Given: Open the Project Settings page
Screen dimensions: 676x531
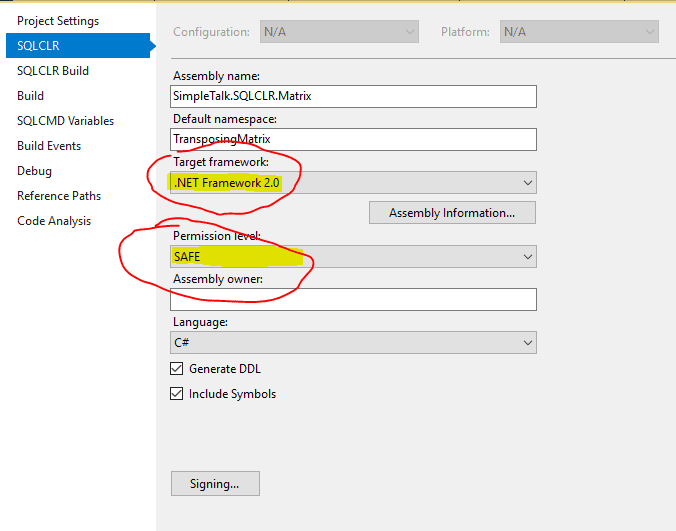Looking at the screenshot, I should (x=58, y=21).
